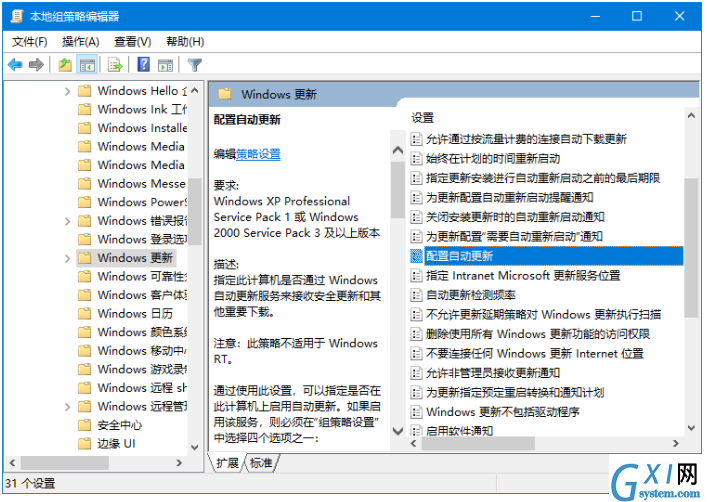707x502 pixels.
Task: Click the app icon in title bar
Action: [x=17, y=16]
